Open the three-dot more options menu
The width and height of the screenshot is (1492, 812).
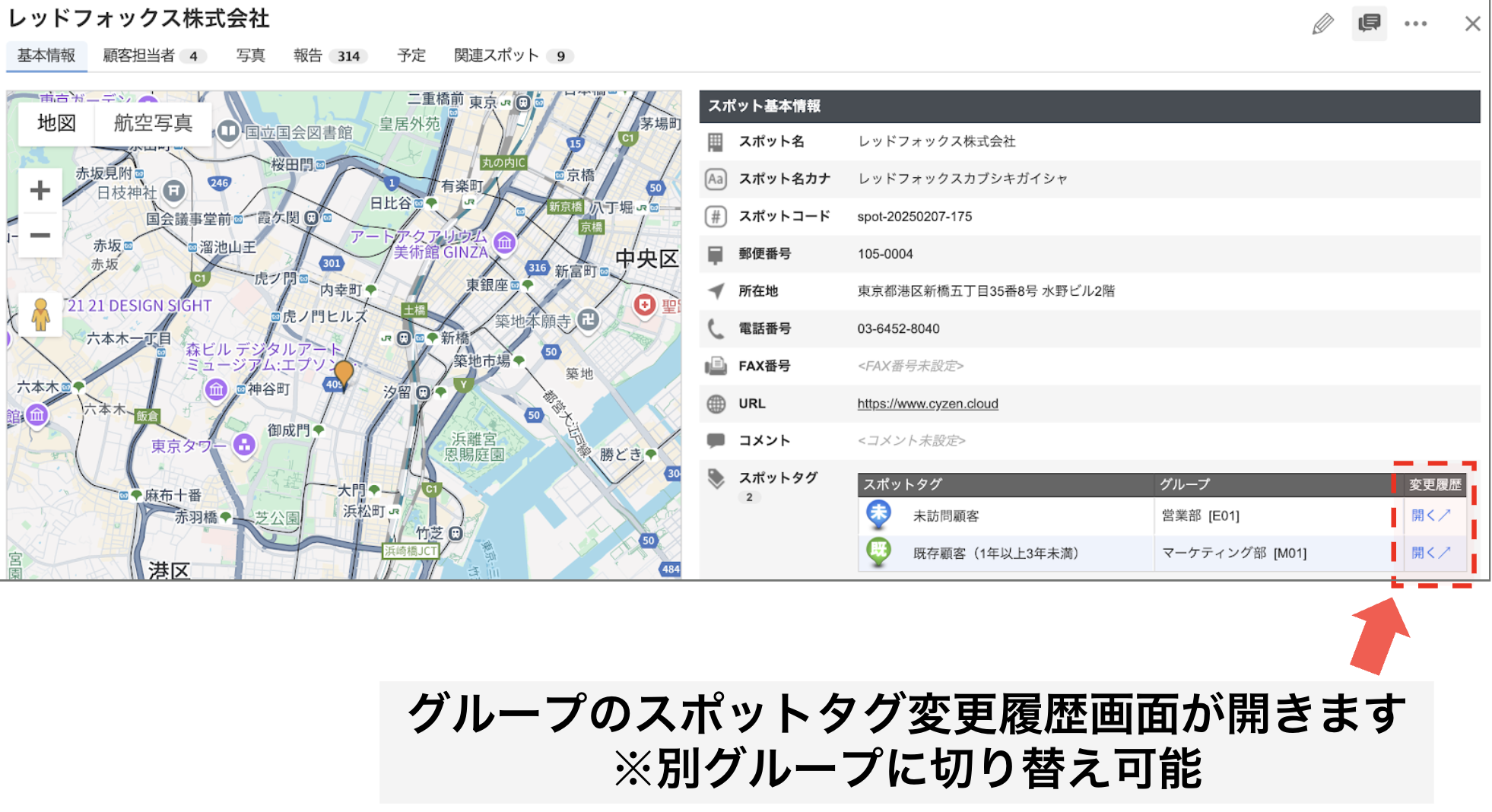pos(1415,24)
